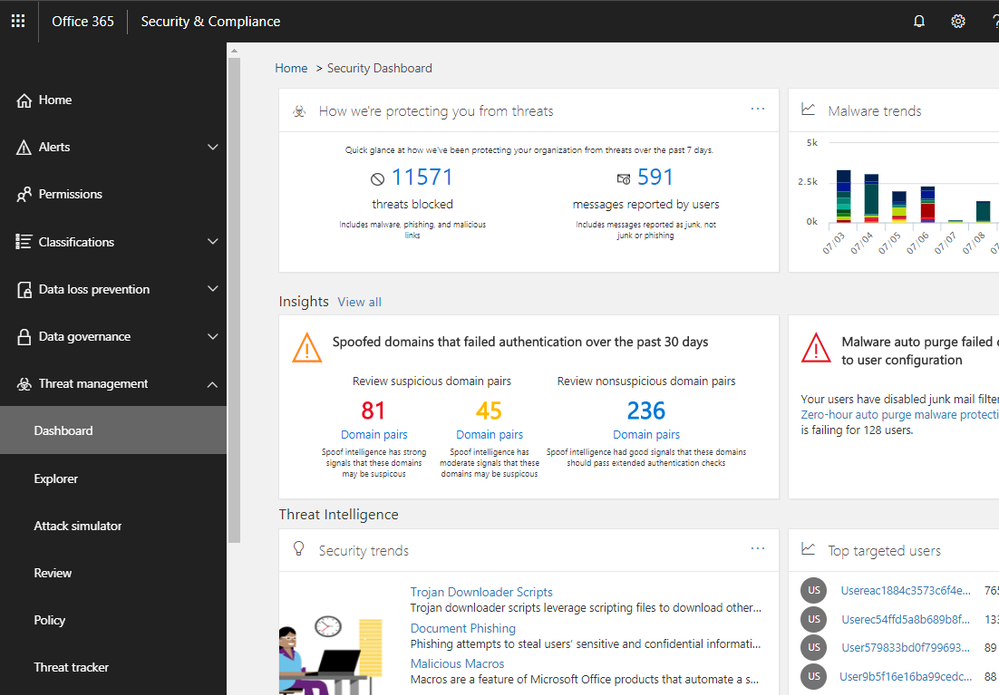The height and width of the screenshot is (695, 999).
Task: Open the Threat tracker sidebar item
Action: (71, 668)
